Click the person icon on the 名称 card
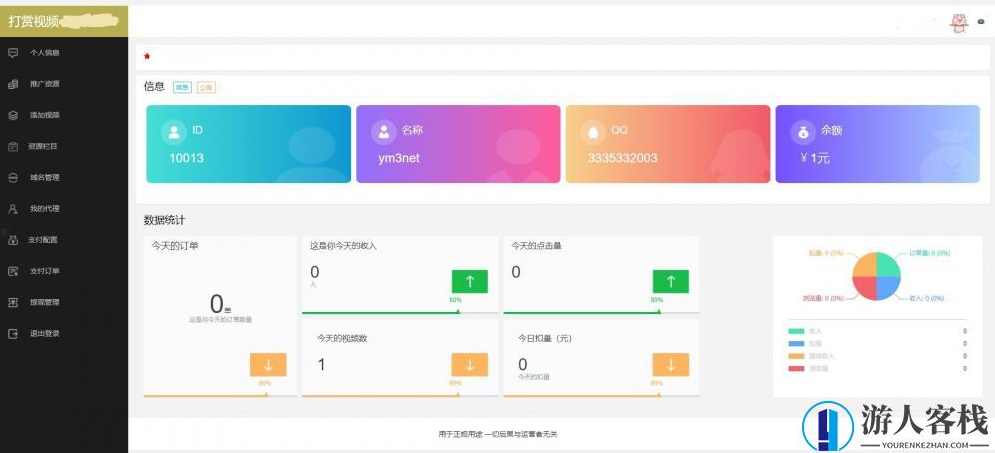 (x=383, y=132)
